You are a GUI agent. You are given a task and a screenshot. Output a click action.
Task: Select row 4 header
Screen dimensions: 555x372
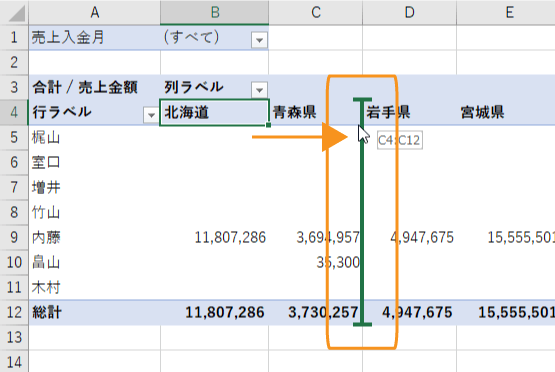pyautogui.click(x=14, y=113)
